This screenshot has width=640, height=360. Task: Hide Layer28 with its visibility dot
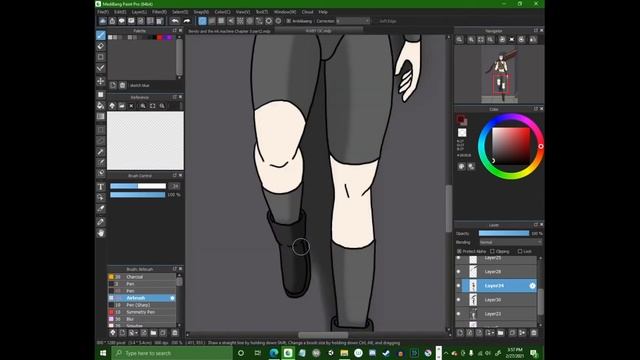coord(458,271)
